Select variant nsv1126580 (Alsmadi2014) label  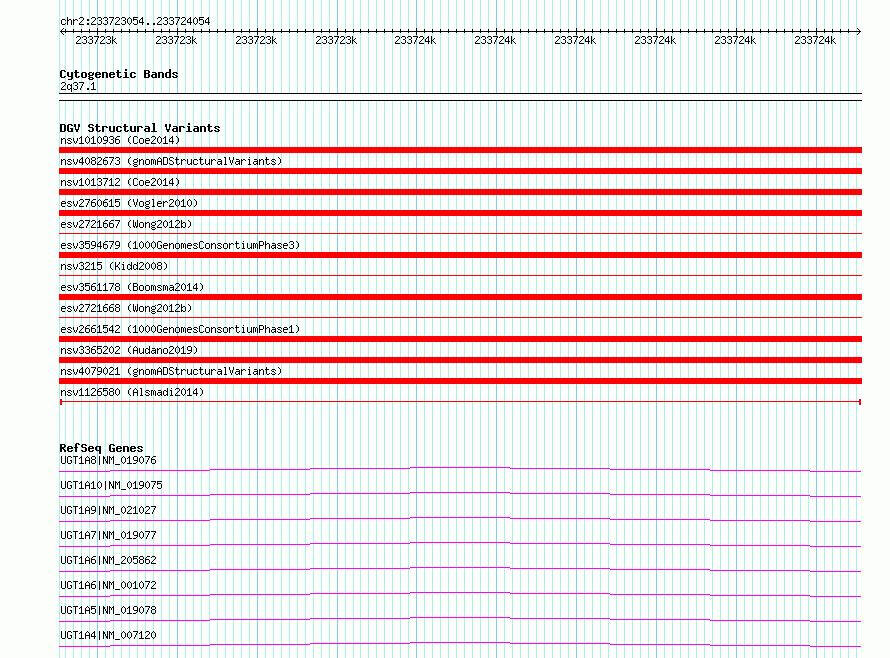132,392
